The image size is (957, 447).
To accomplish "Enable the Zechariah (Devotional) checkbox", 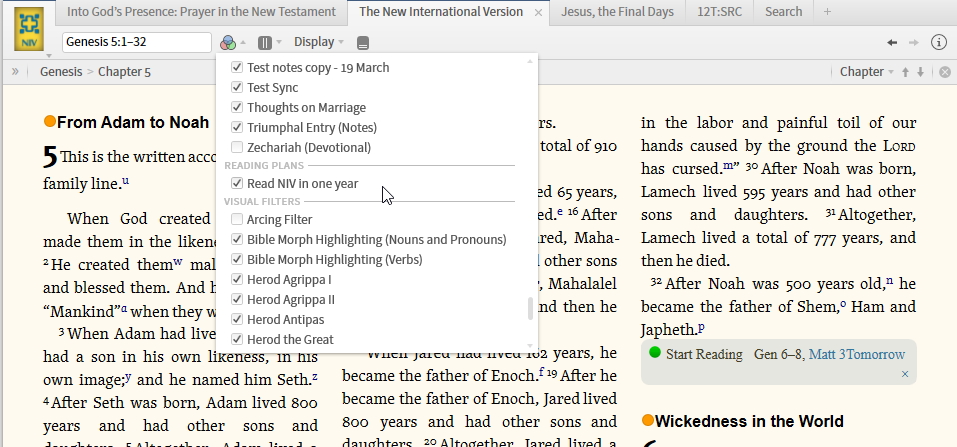I will 237,147.
